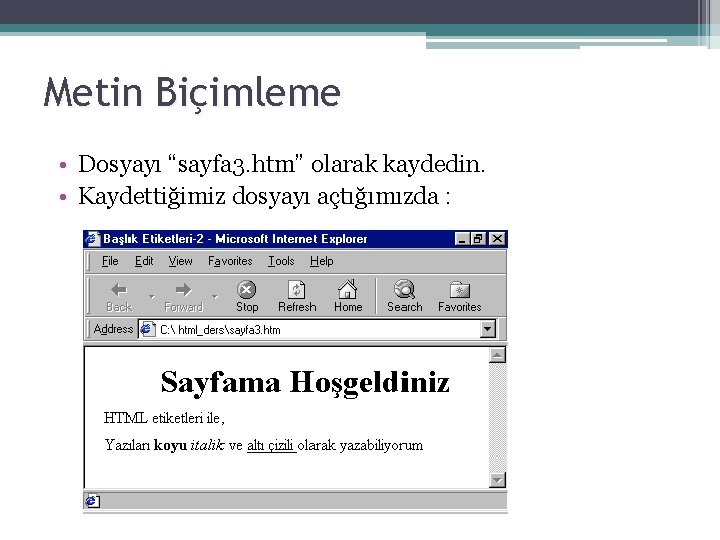Open Favorites folder toolbar icon

pyautogui.click(x=460, y=290)
